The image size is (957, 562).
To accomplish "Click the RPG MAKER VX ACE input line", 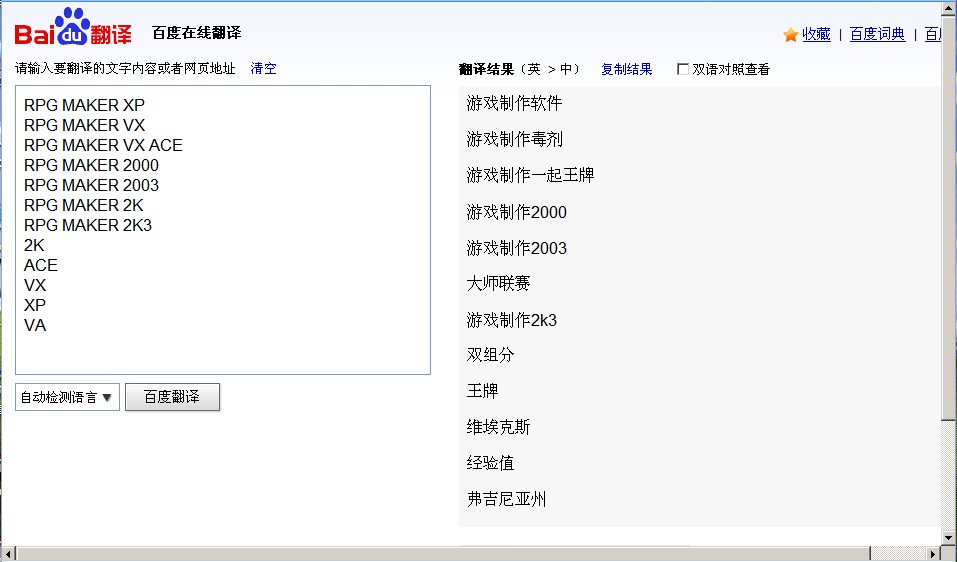I will tap(103, 145).
